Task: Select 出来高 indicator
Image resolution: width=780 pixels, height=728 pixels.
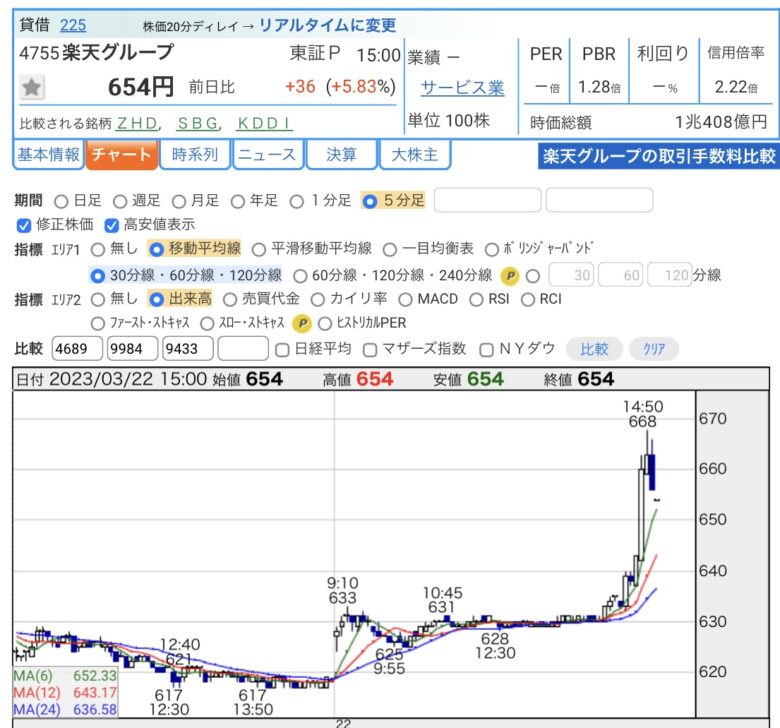Action: coord(156,300)
